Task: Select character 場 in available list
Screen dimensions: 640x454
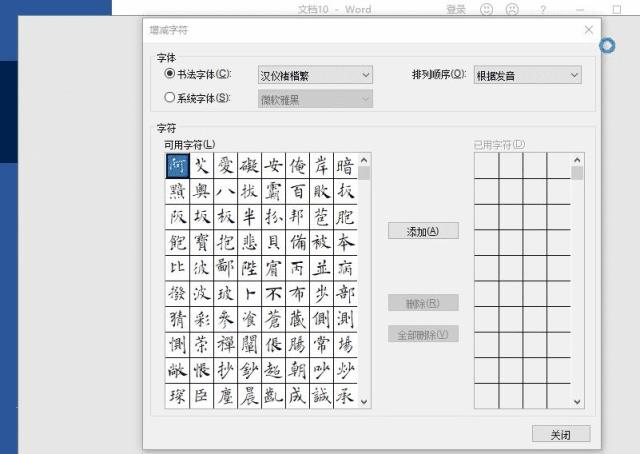Action: 345,345
